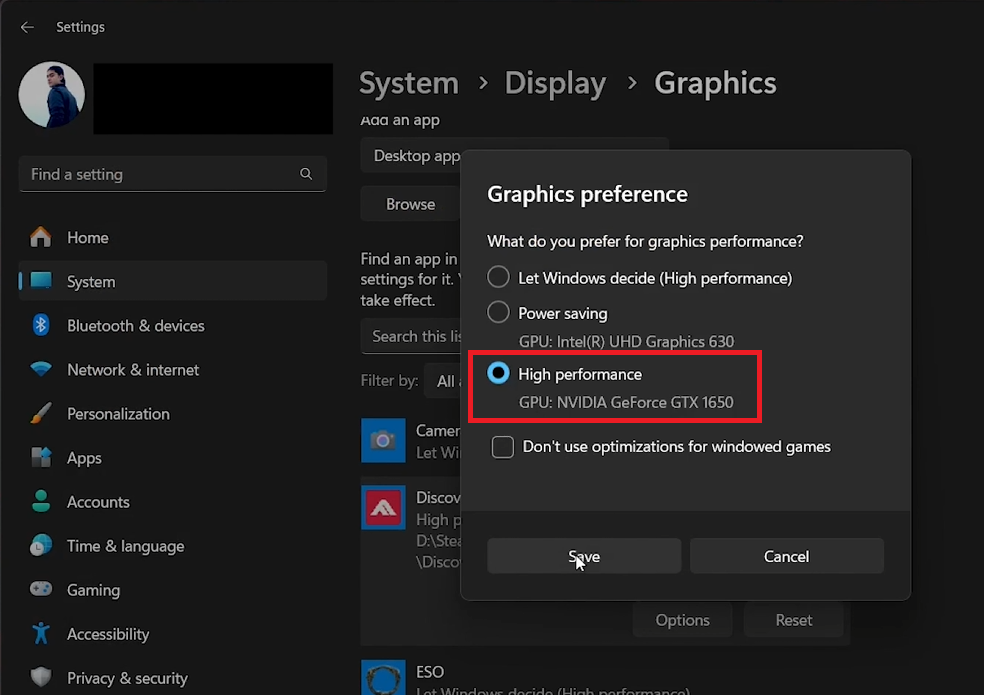The width and height of the screenshot is (984, 695).
Task: Cancel the Graphics preference dialog
Action: coord(786,556)
